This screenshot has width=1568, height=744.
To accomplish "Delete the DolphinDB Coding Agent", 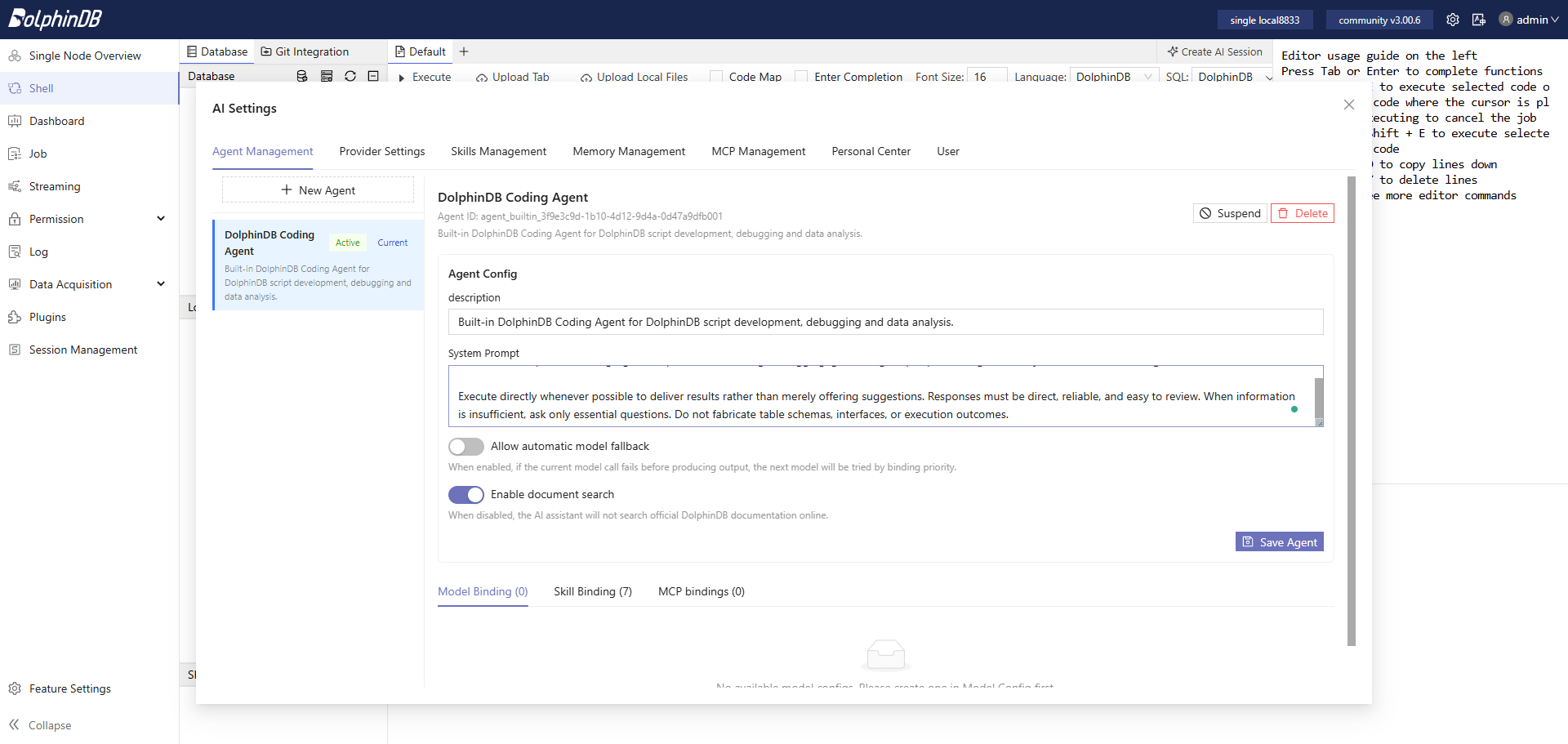I will click(1303, 213).
